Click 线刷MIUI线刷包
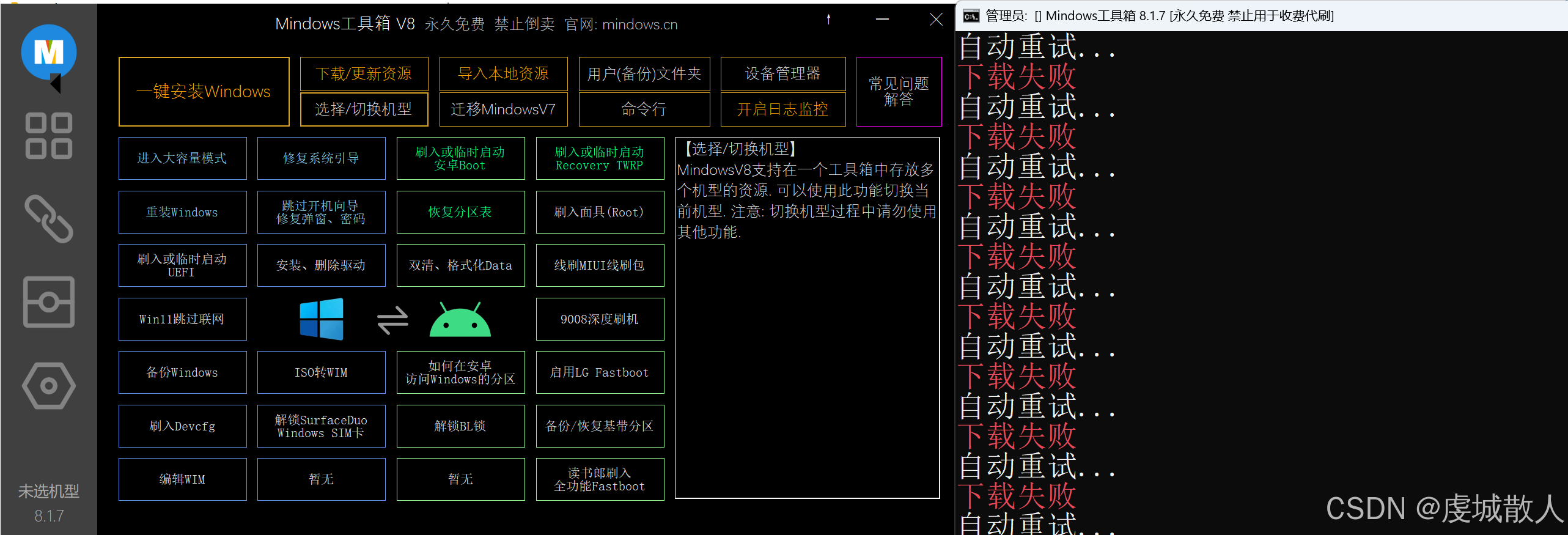The image size is (1568, 535). click(600, 265)
